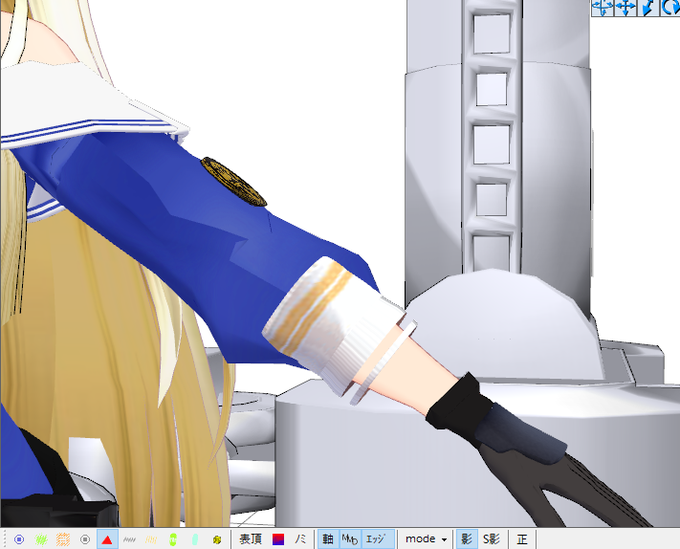This screenshot has height=549, width=680.
Task: Click the diagonal arrow zoom view icon
Action: point(647,7)
